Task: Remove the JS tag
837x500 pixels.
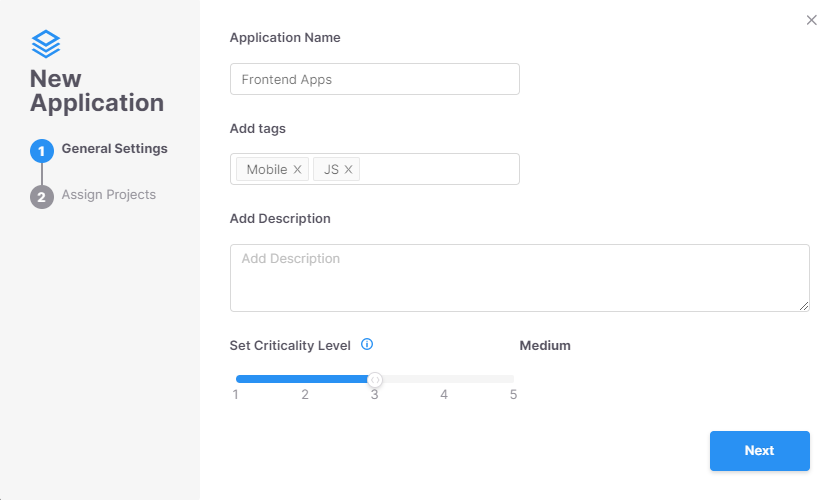Action: coord(349,169)
